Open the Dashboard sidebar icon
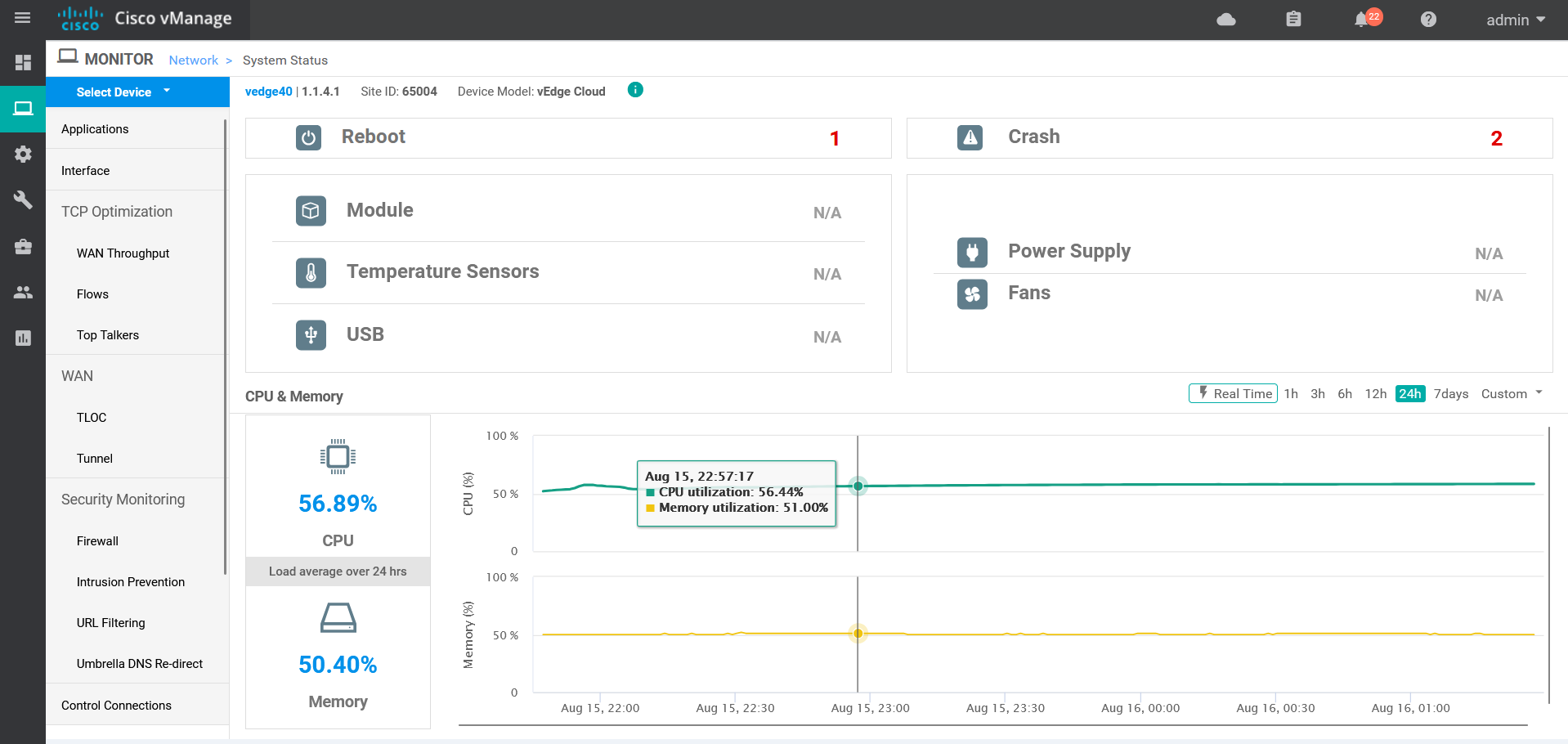The height and width of the screenshot is (744, 1568). 23,63
